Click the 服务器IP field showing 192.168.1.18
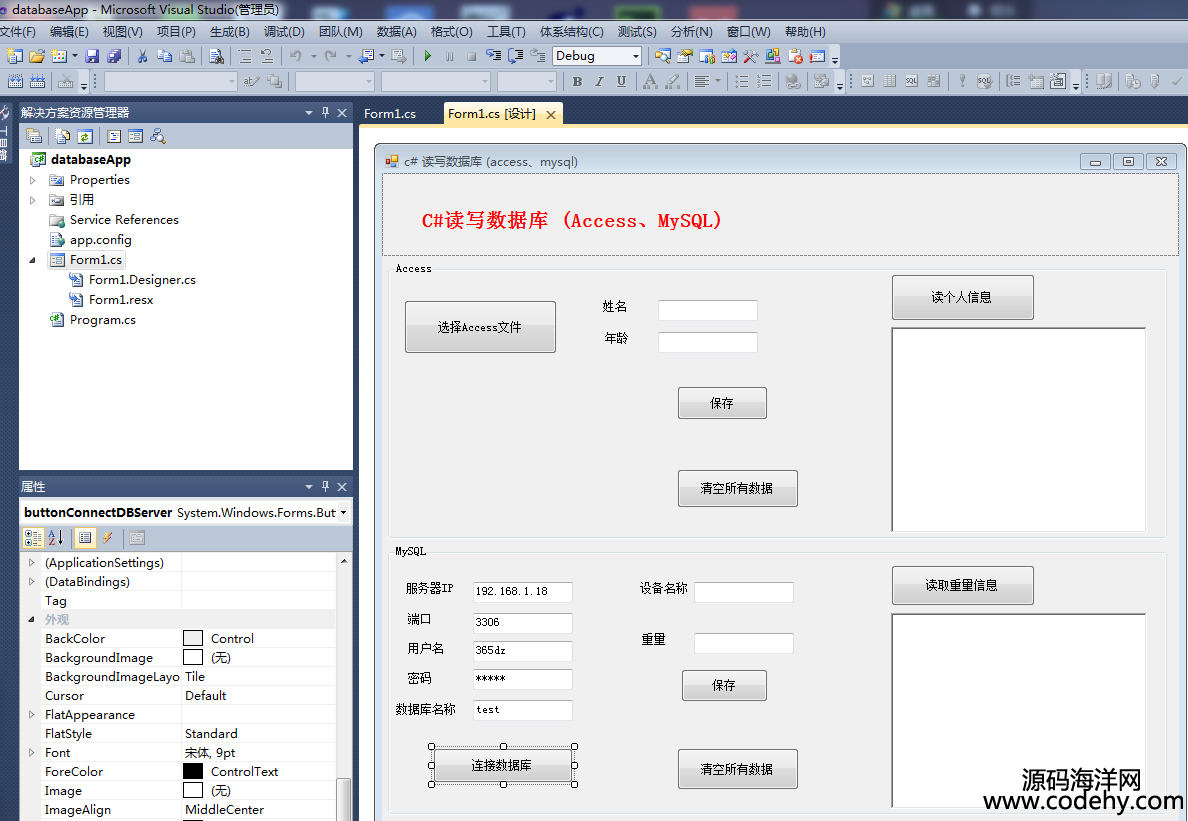The height and width of the screenshot is (821, 1188). [x=523, y=592]
